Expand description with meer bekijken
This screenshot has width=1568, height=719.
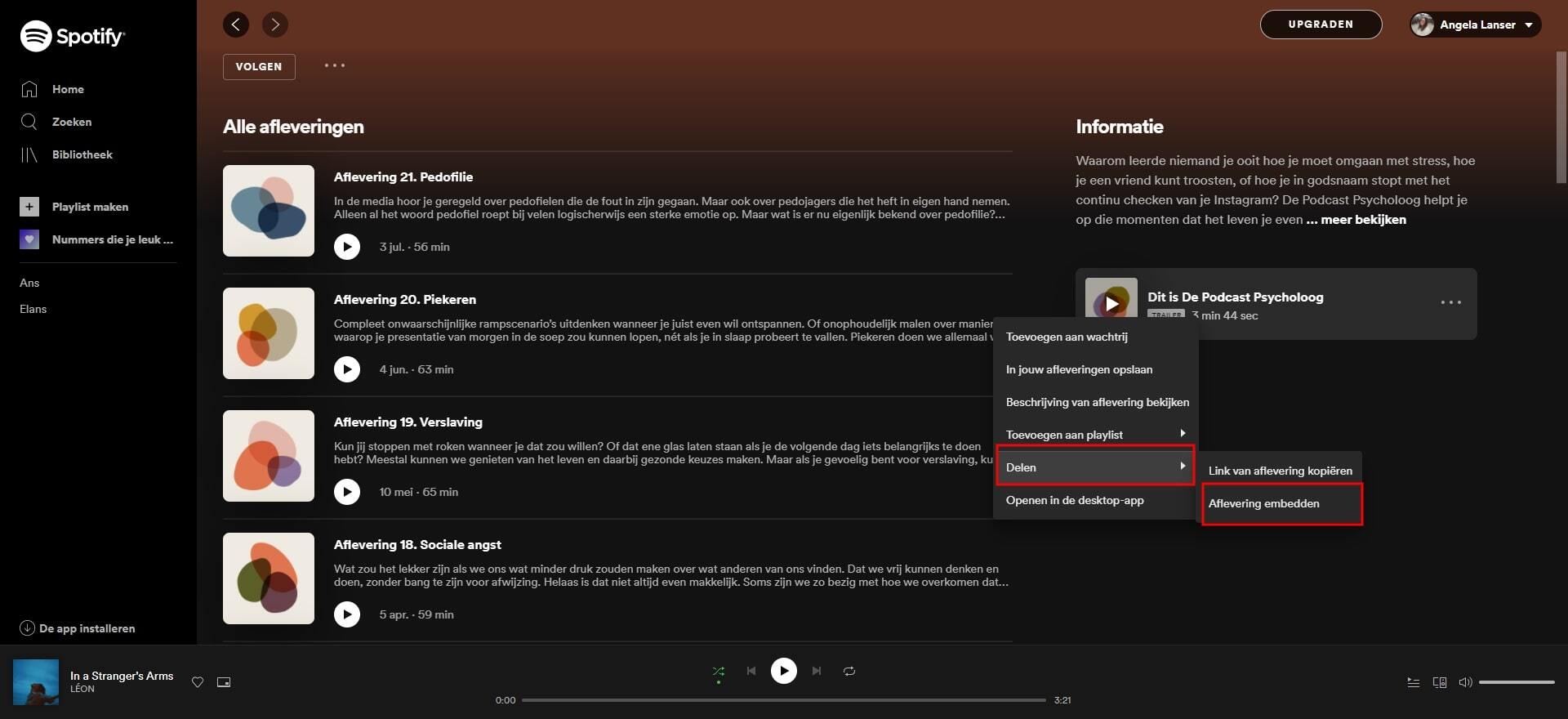1363,220
